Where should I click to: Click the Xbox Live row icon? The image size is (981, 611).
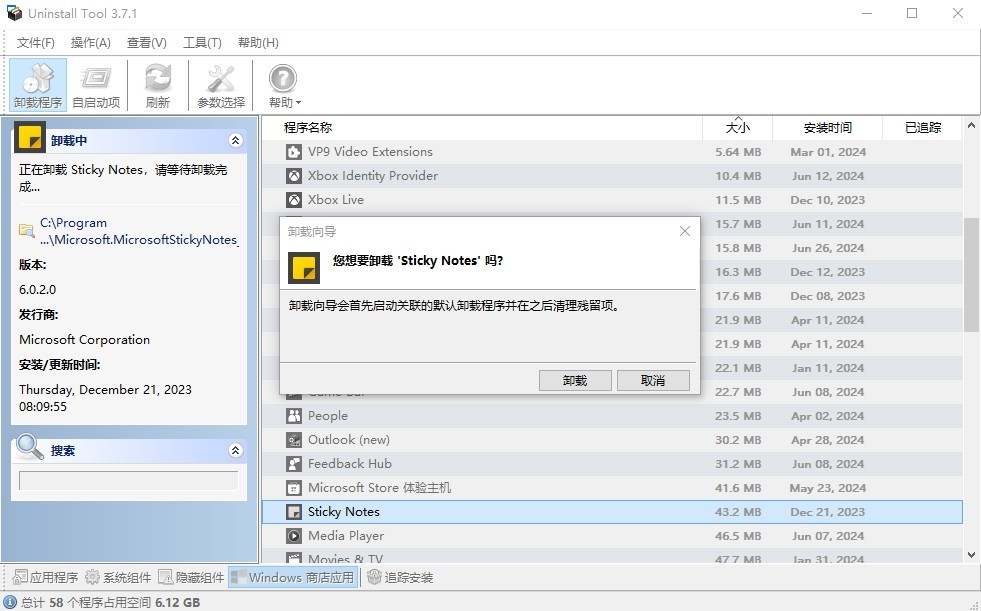tap(293, 200)
